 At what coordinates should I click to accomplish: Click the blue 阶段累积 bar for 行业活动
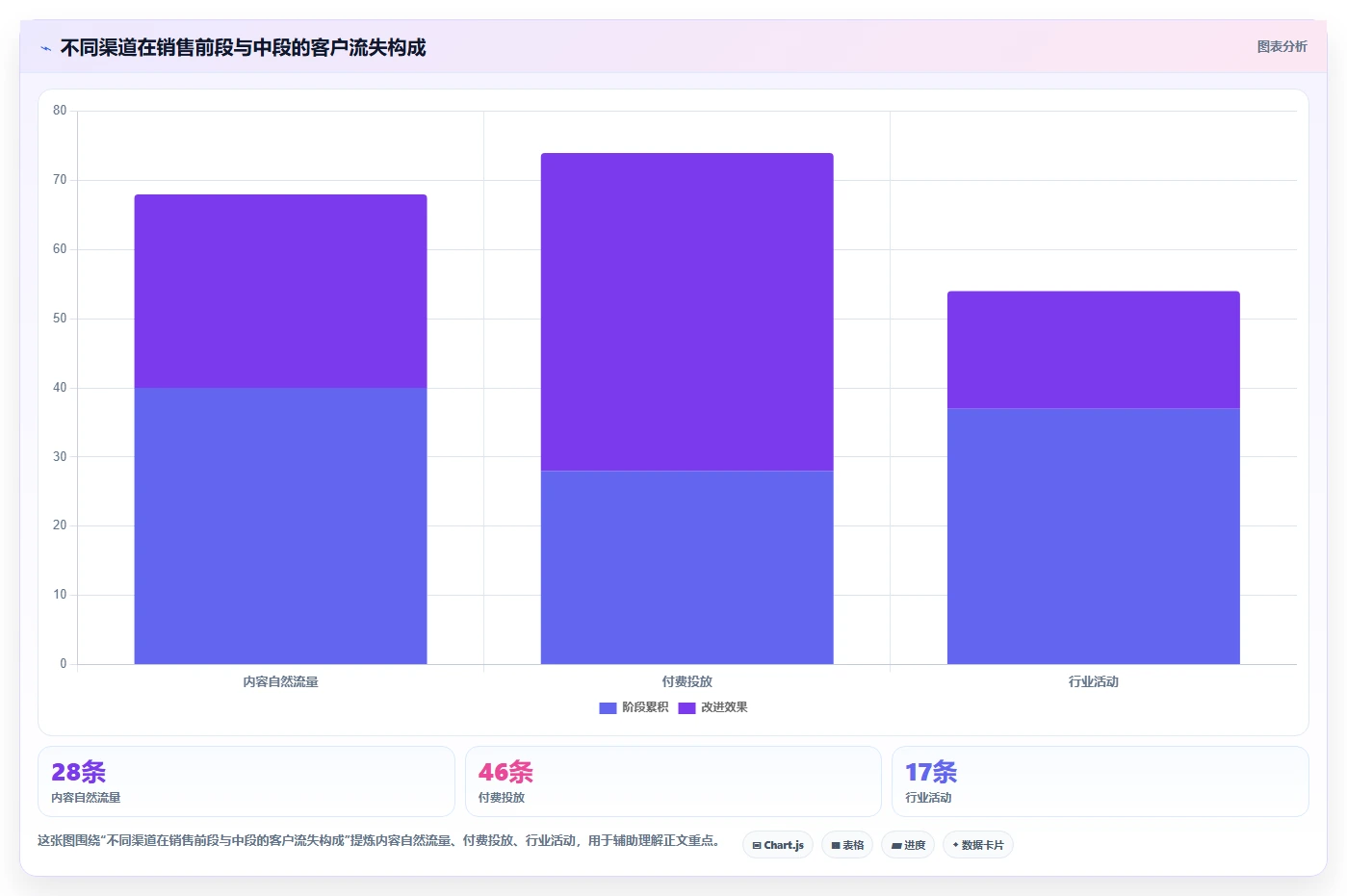coord(1093,536)
